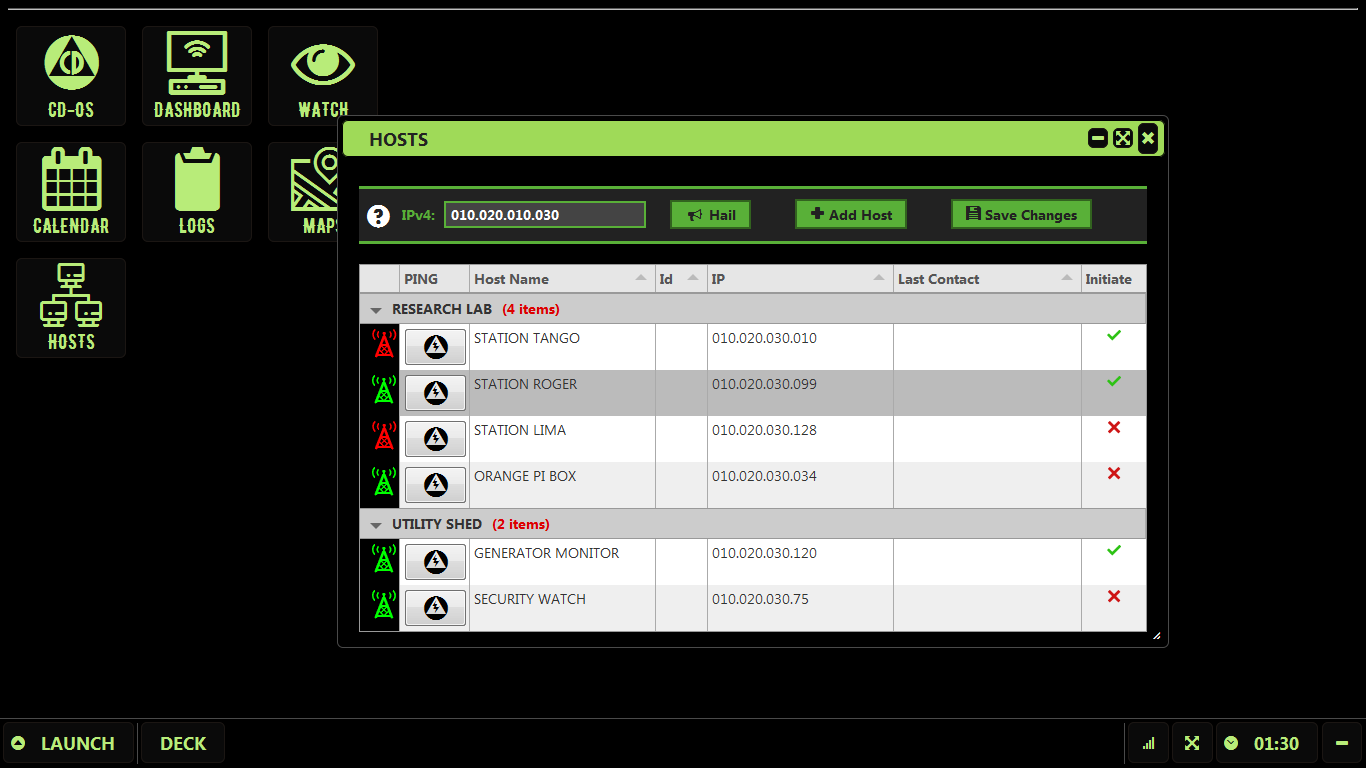Open the CD-OS desktop icon

tap(71, 76)
